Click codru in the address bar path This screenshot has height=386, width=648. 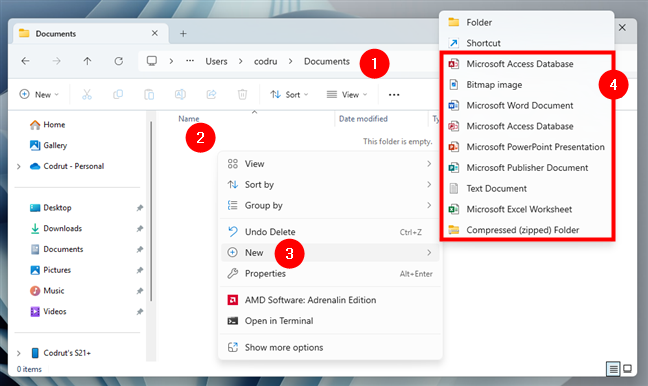[x=265, y=61]
